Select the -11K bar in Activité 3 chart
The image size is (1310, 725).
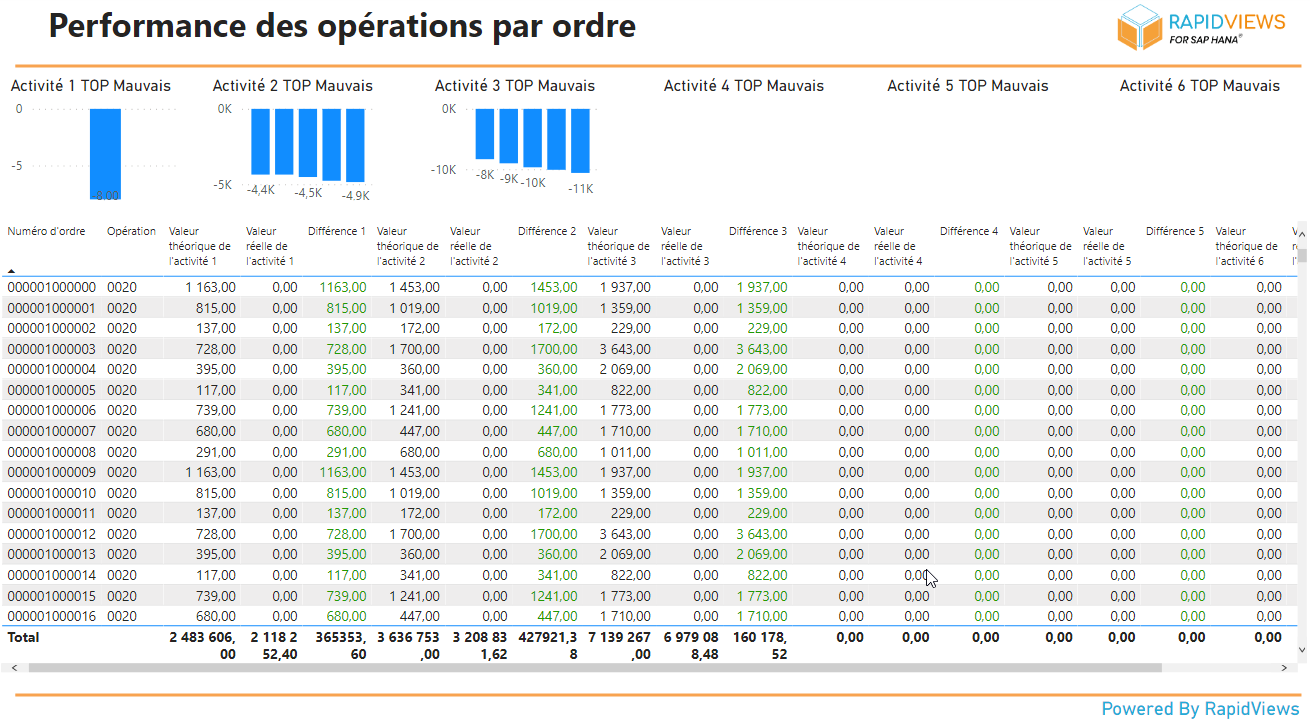[580, 141]
